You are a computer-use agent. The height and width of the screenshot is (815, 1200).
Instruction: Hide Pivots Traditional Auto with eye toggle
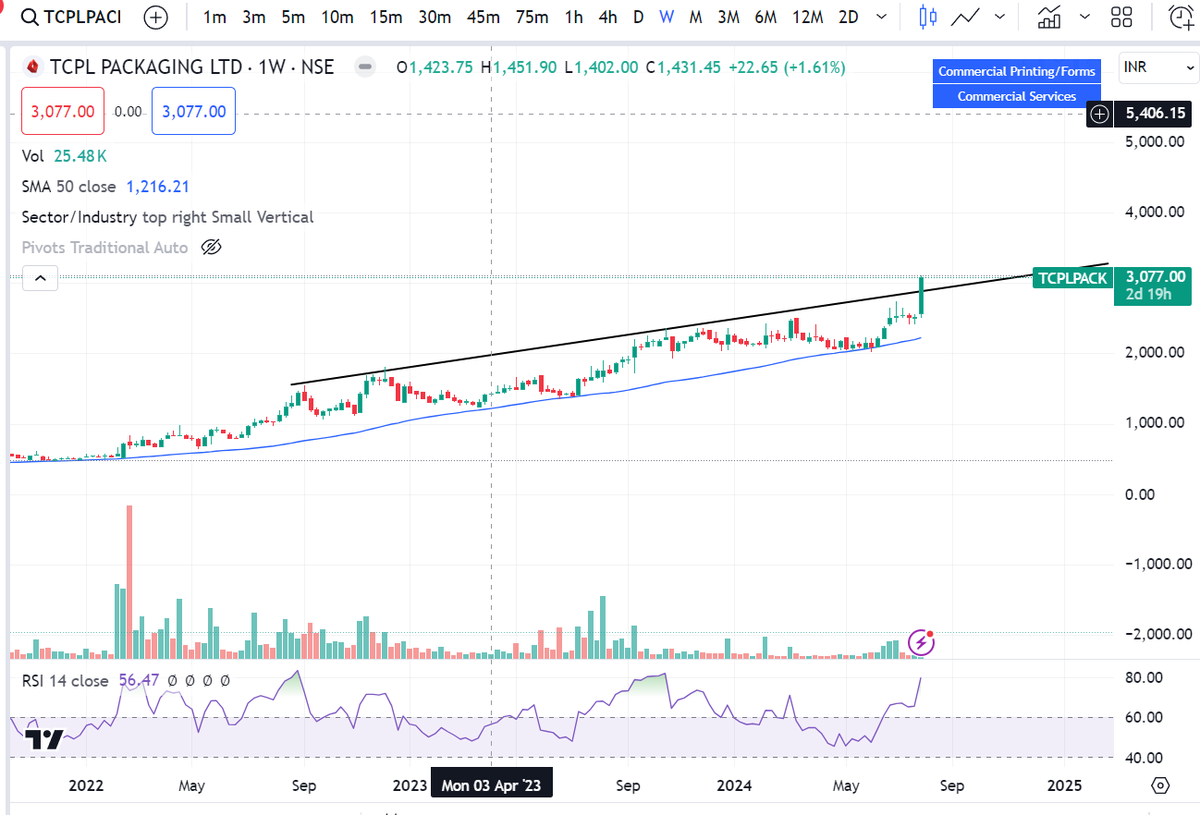(210, 247)
